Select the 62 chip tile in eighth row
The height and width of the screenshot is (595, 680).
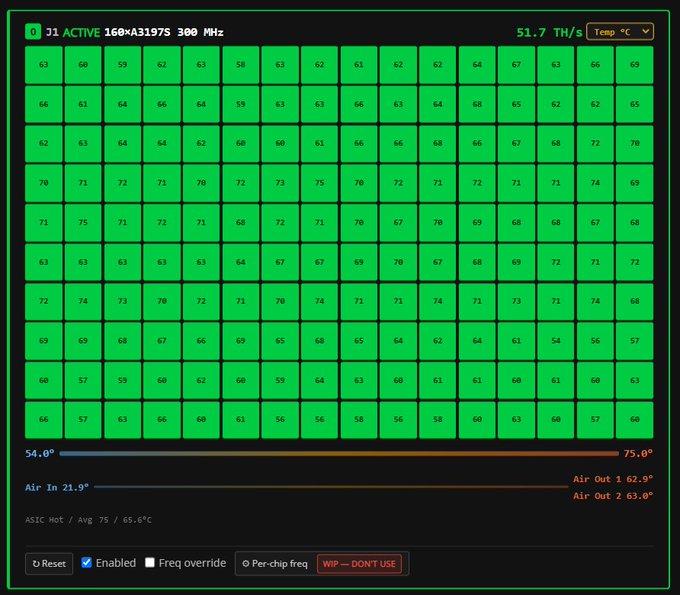[438, 340]
